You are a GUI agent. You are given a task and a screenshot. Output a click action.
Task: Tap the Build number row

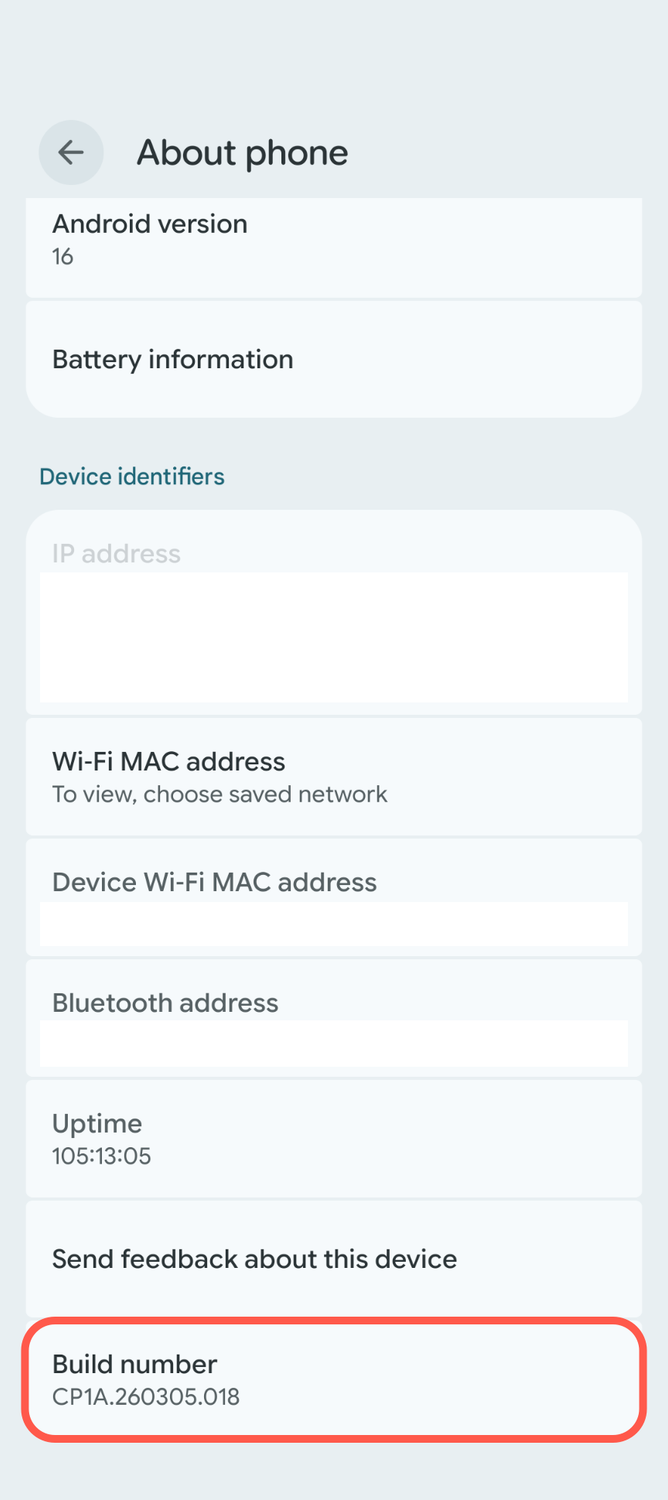tap(334, 1380)
